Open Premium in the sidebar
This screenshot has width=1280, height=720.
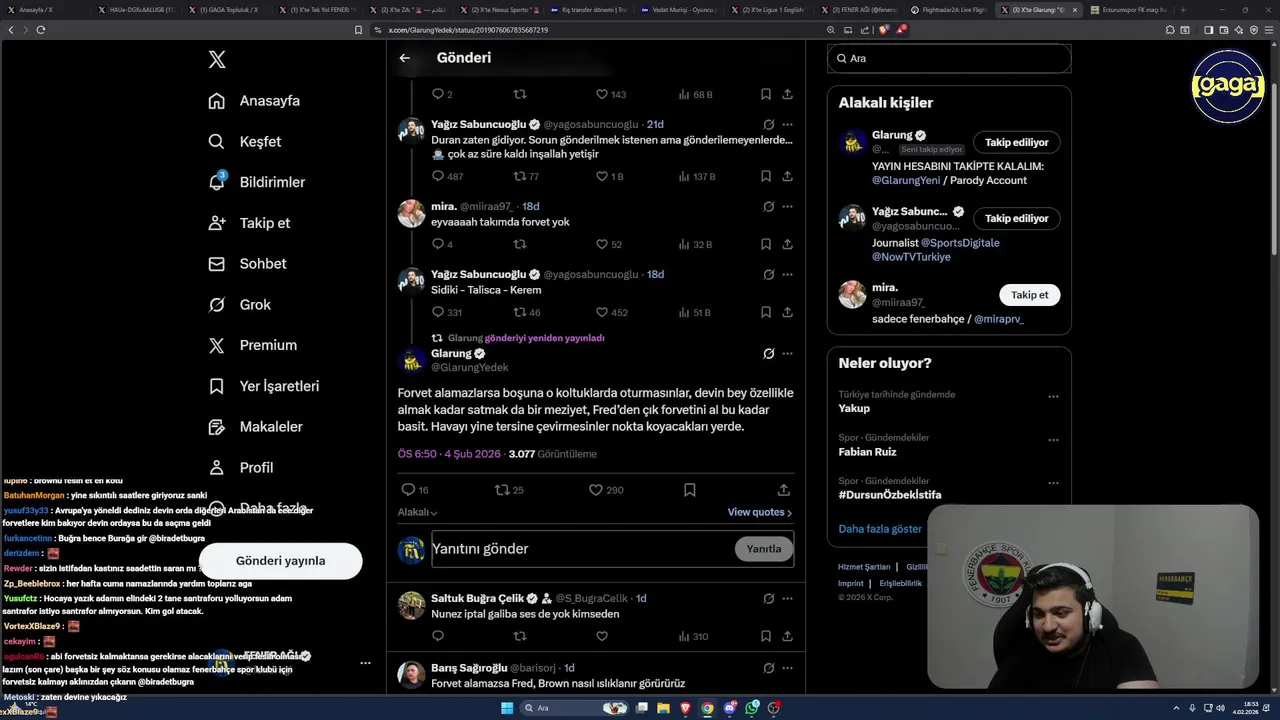(x=252, y=345)
